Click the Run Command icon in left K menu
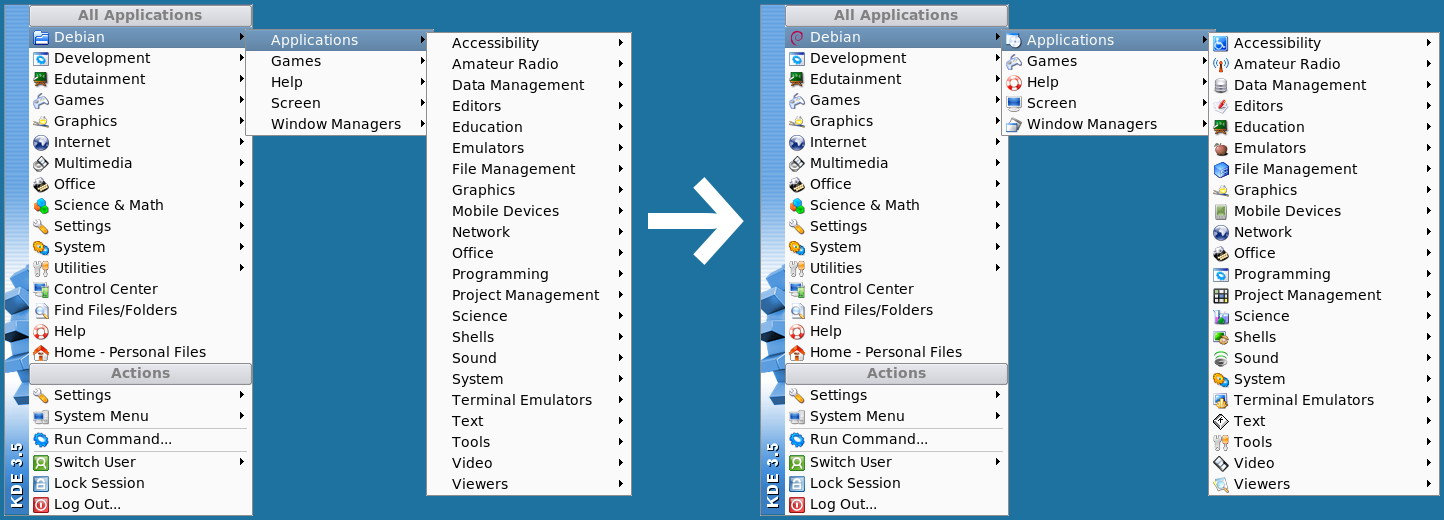 point(41,439)
